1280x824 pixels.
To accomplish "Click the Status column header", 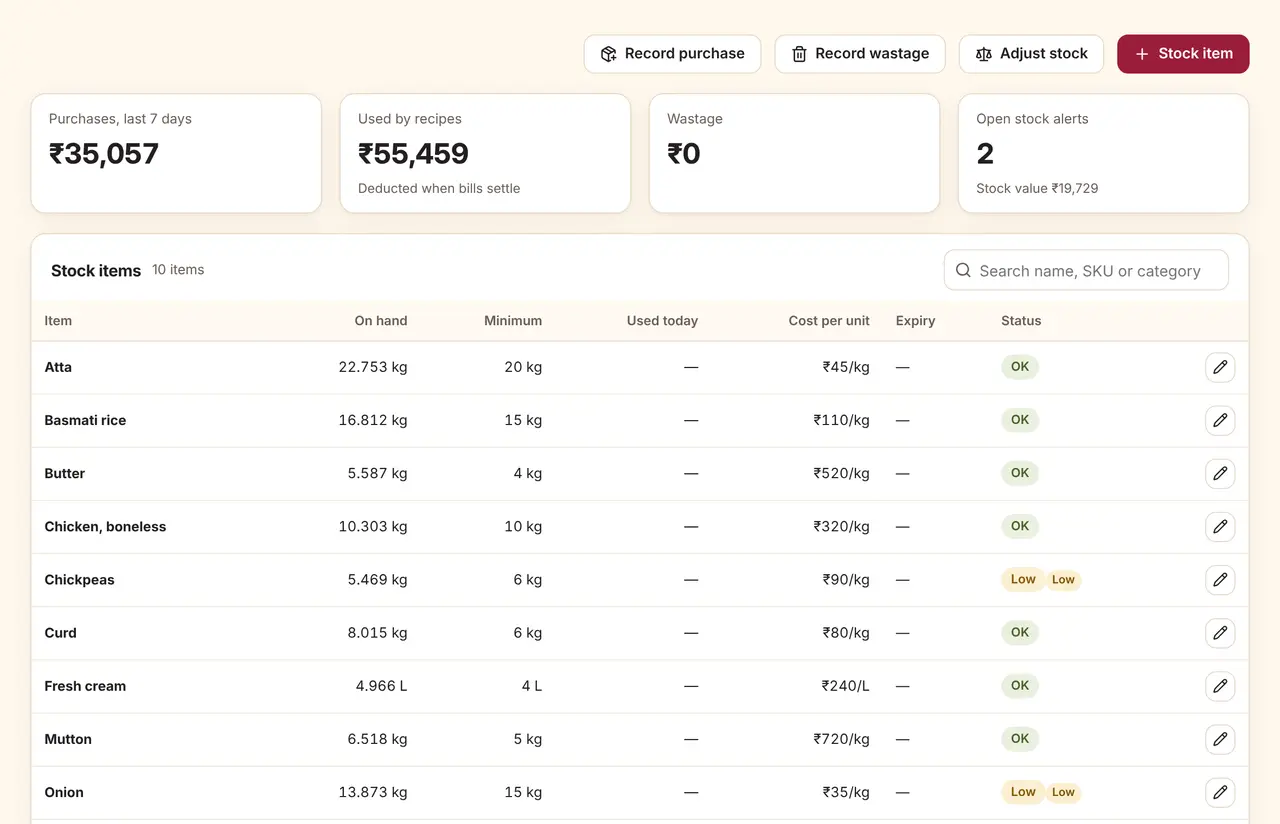I will tap(1021, 321).
